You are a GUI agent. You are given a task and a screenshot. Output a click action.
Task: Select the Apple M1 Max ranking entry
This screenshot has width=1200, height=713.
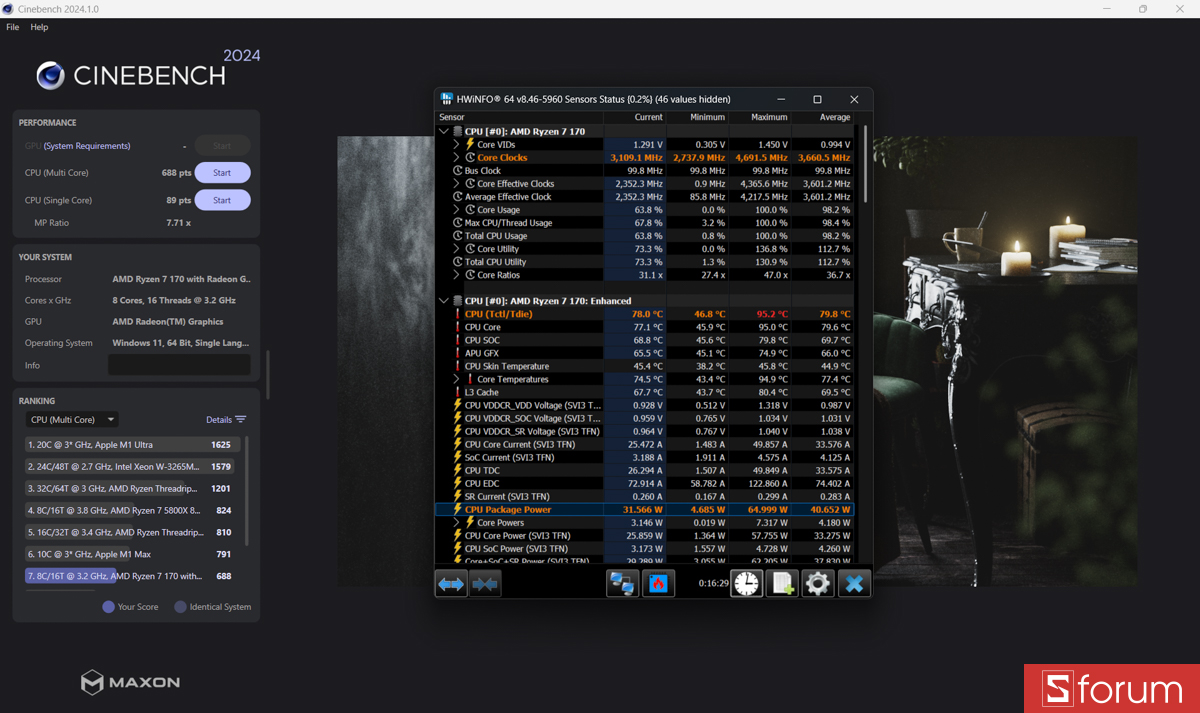coord(130,554)
